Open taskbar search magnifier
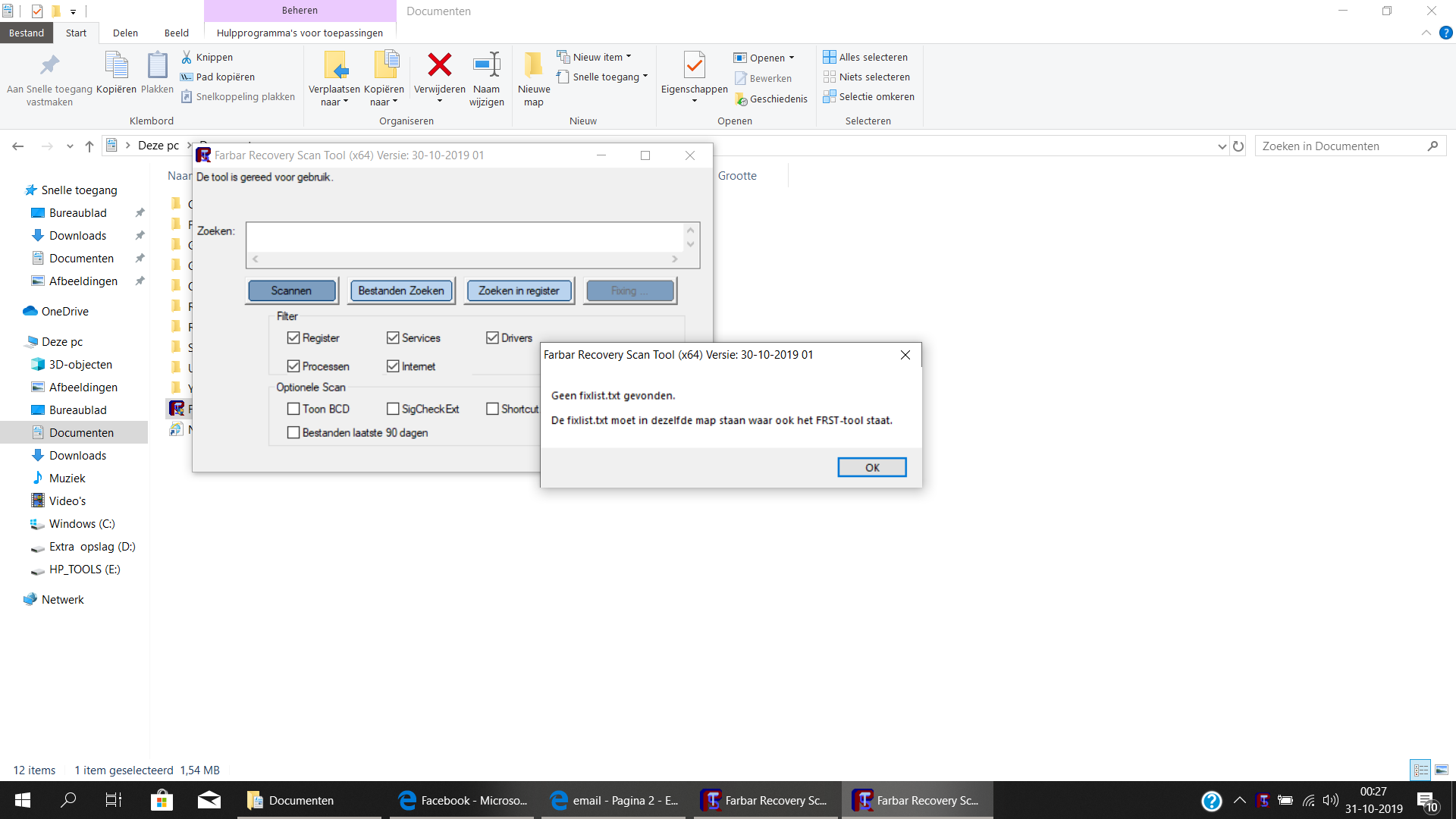Screen dimensions: 1456x819 (68, 800)
